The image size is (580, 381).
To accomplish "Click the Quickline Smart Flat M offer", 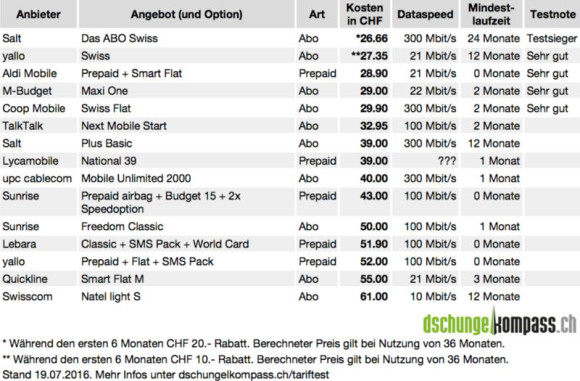I will [112, 279].
